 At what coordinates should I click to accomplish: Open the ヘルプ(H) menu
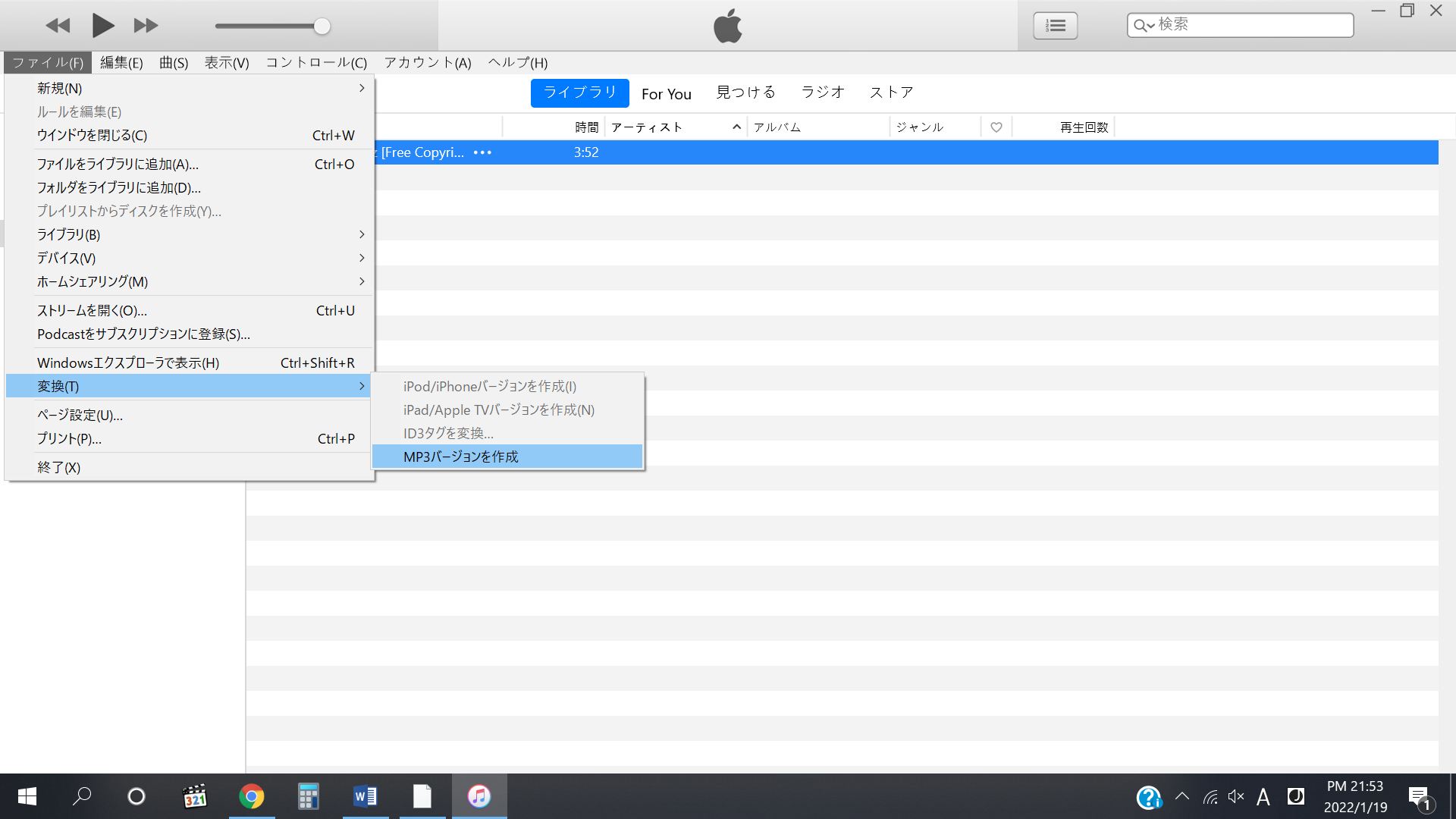coord(518,63)
